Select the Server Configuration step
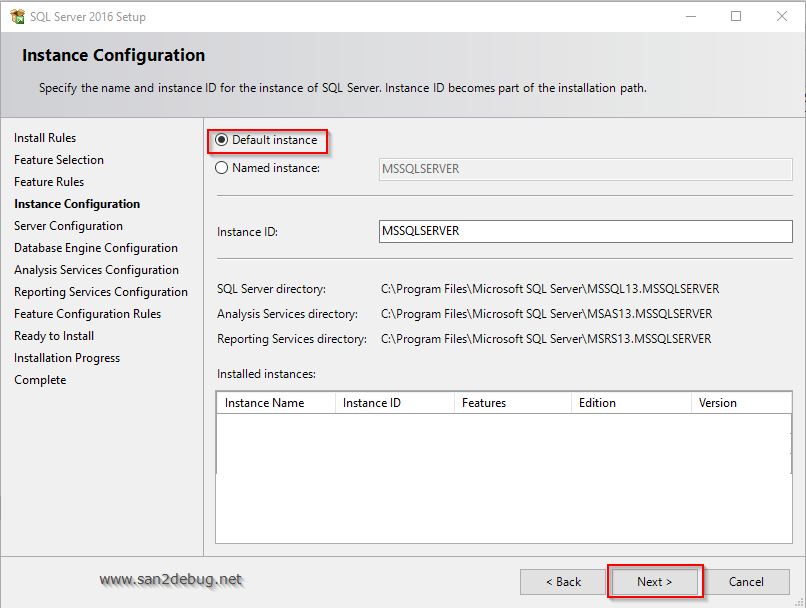The image size is (806, 608). (68, 226)
